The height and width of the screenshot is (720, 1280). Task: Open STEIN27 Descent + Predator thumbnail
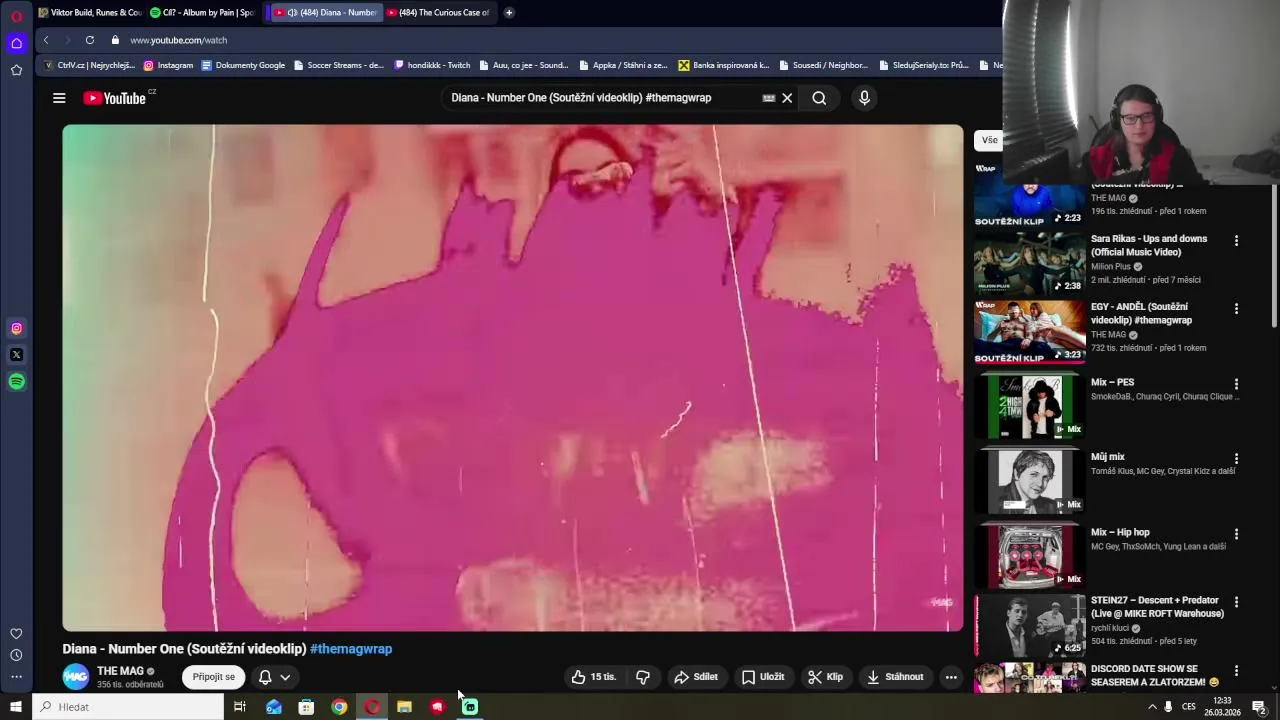1029,625
